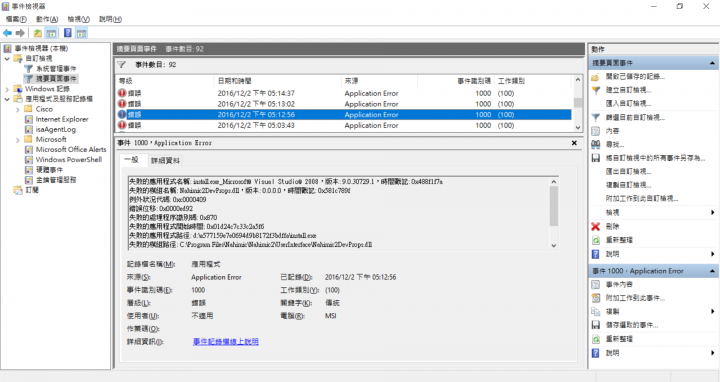Image resolution: width=720 pixels, height=382 pixels.
Task: Click the event description scrollbar down arrow
Action: tap(553, 246)
